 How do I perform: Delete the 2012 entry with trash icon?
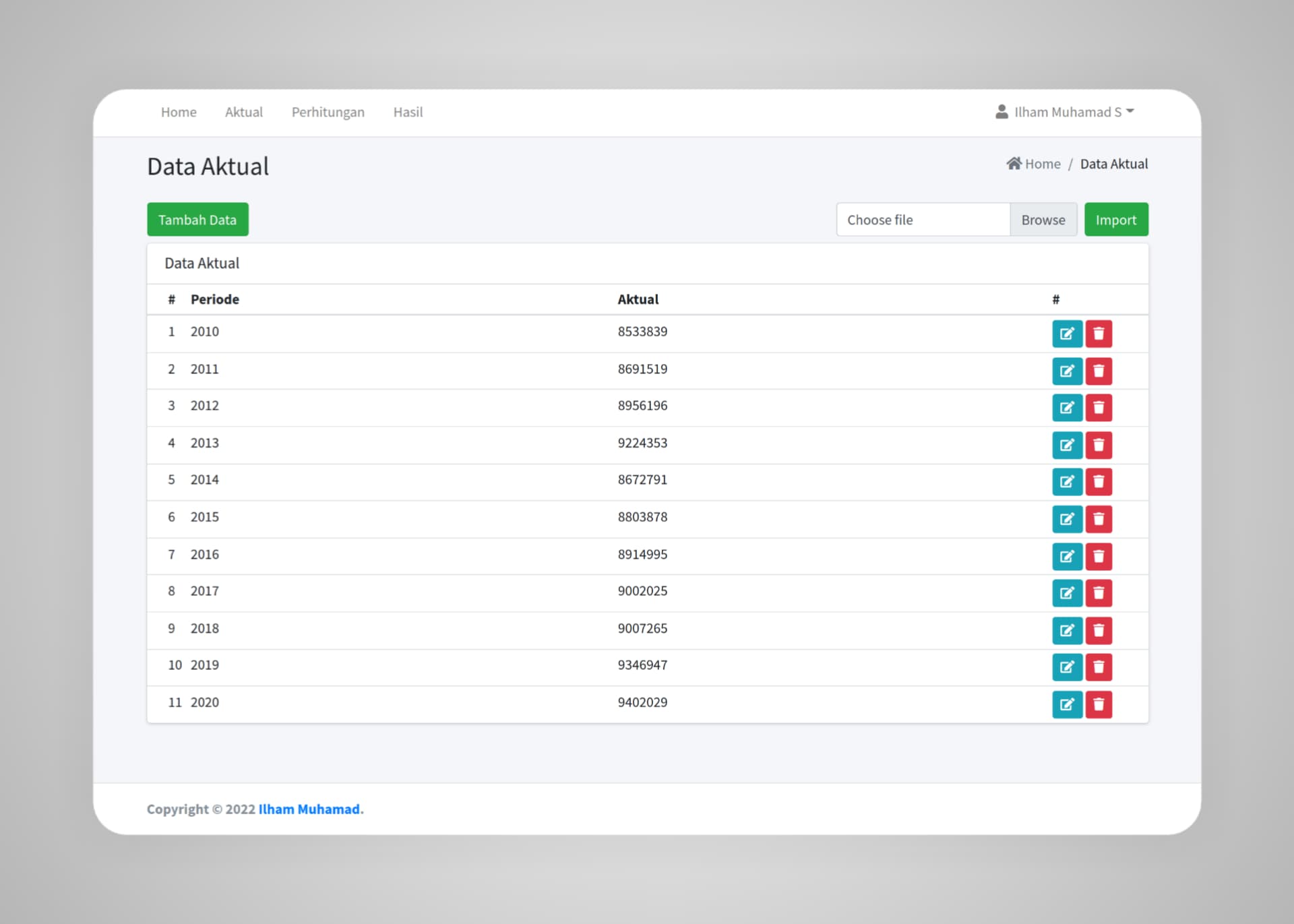[x=1099, y=408]
